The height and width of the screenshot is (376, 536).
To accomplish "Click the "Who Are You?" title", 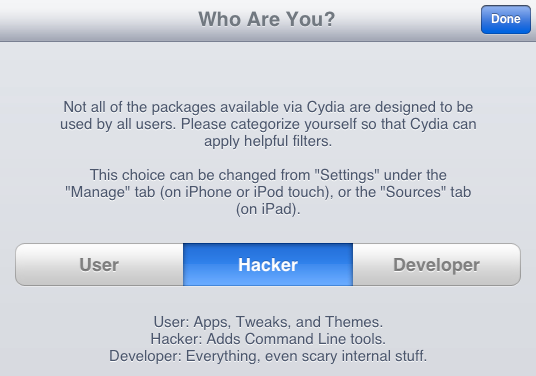I will (267, 19).
